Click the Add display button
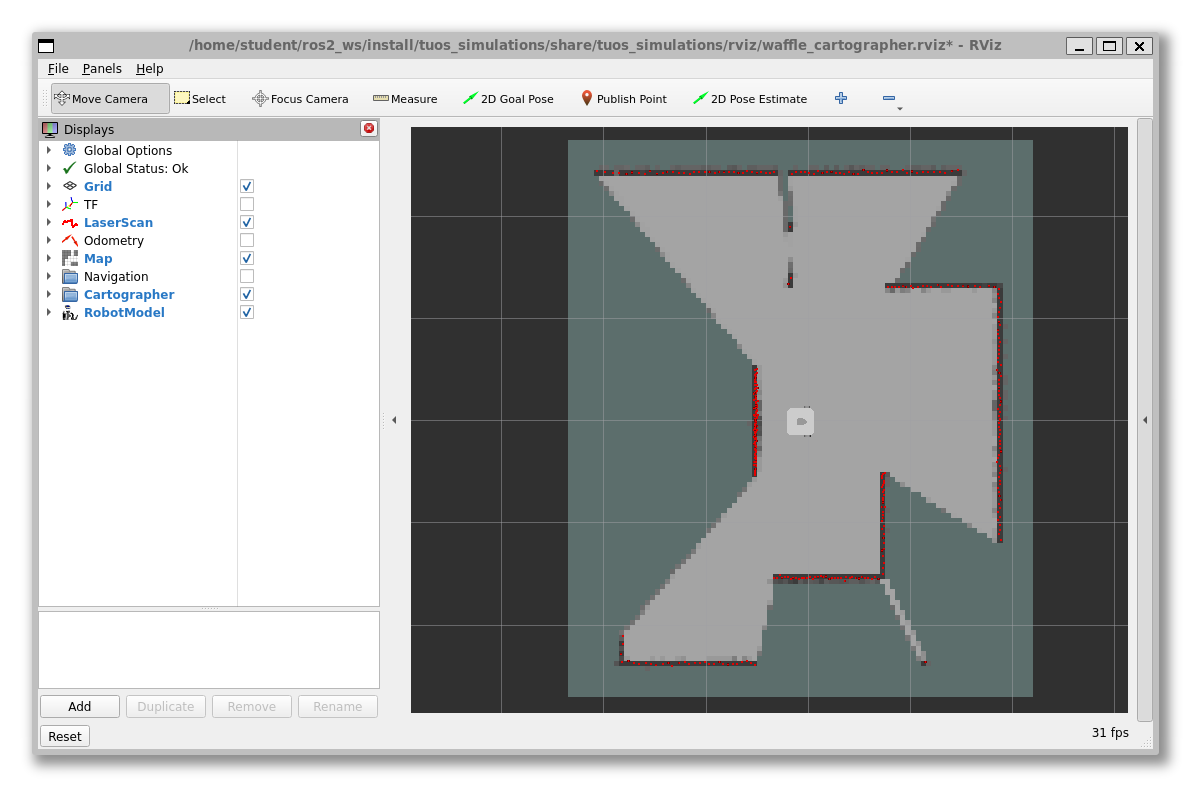1191x787 pixels. coord(80,706)
